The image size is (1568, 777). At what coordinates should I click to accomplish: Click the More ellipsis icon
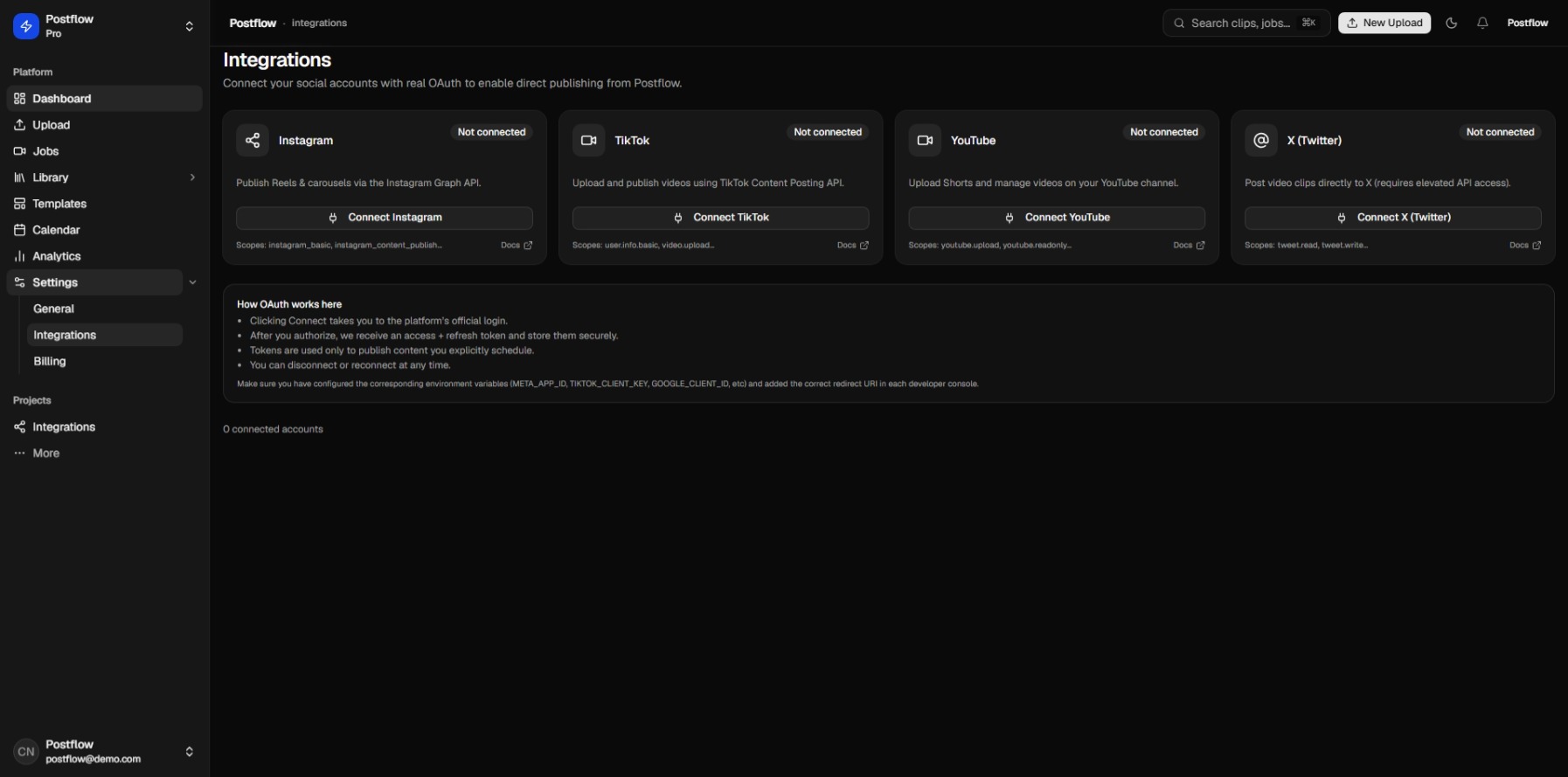19,453
